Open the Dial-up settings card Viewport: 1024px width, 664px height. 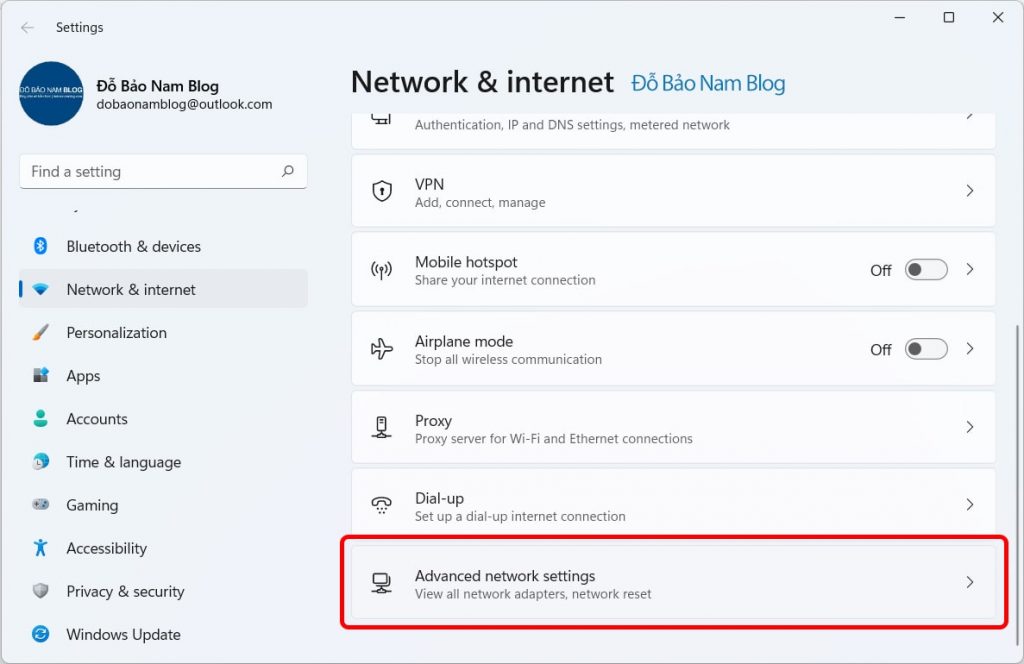point(673,505)
